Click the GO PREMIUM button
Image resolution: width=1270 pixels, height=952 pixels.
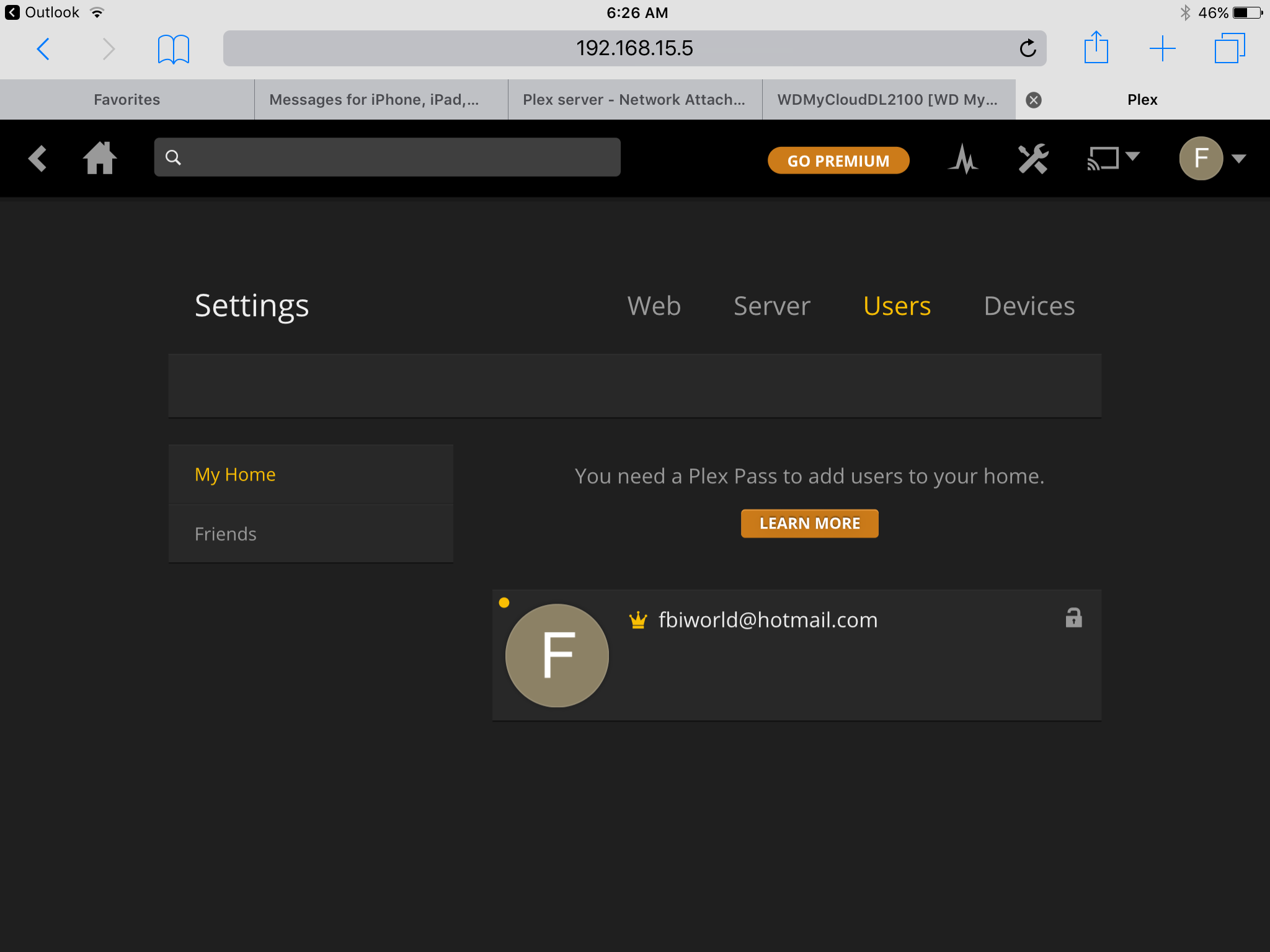838,161
